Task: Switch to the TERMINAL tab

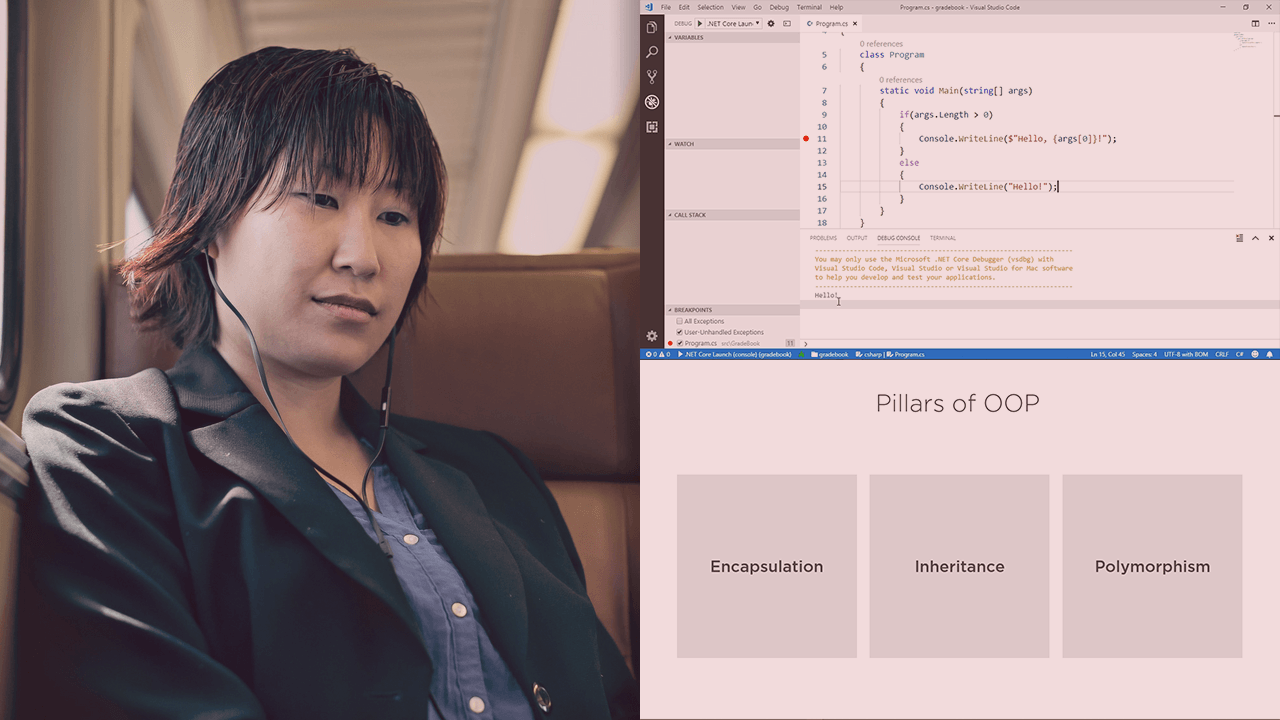Action: click(x=941, y=237)
